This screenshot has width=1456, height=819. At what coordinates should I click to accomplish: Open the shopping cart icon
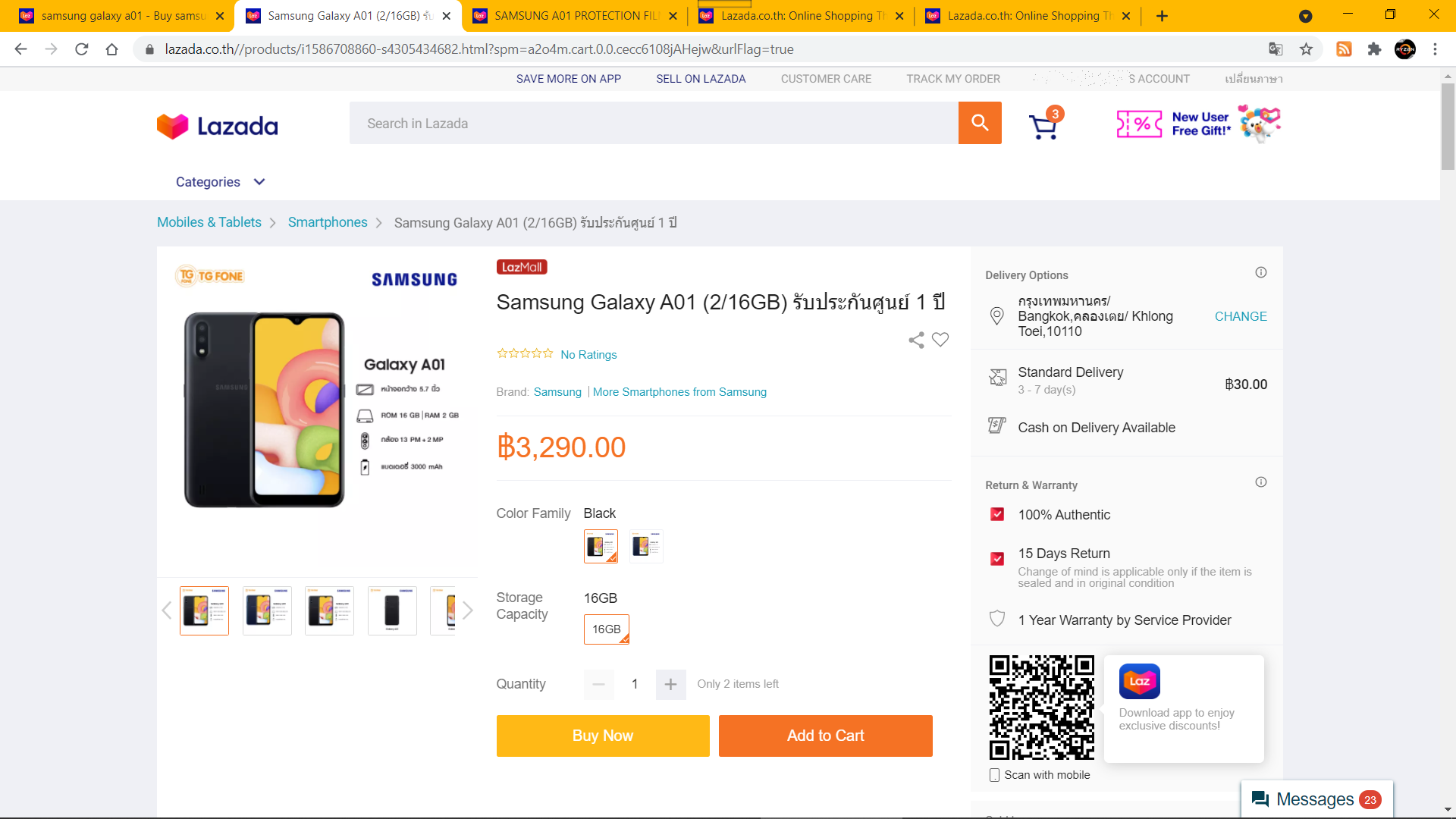1044,125
